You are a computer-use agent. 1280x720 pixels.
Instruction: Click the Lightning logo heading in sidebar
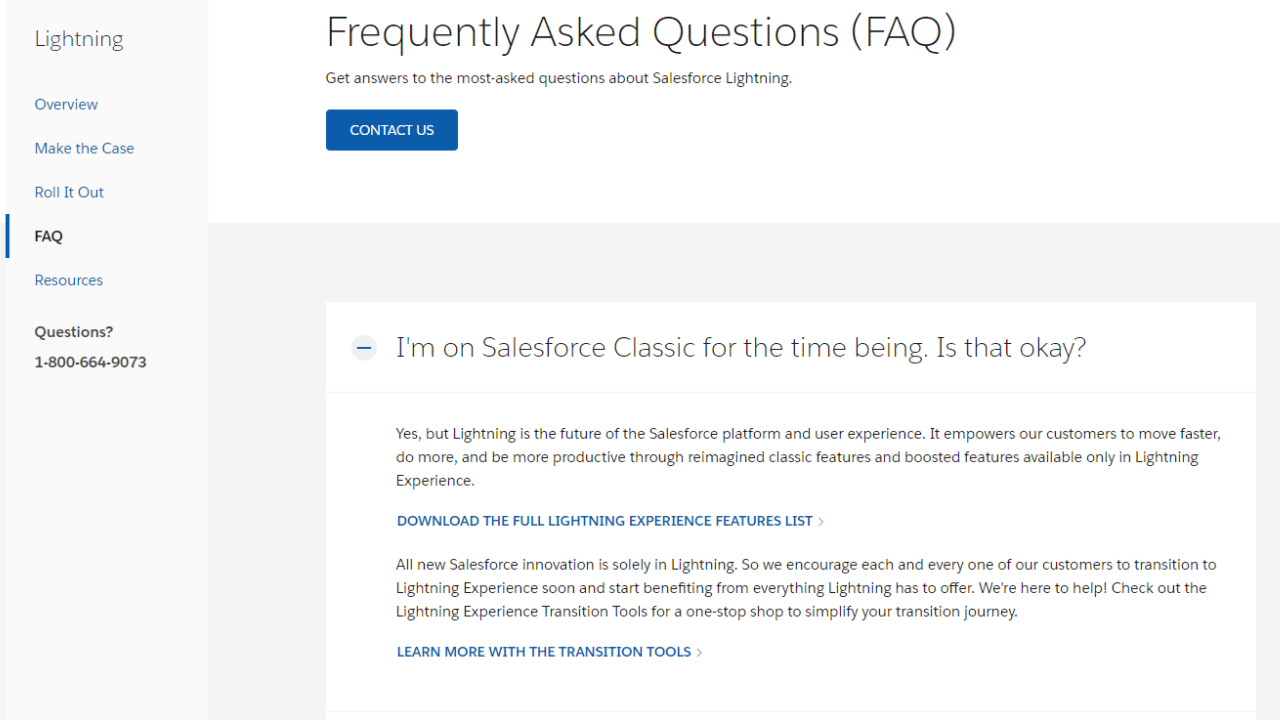(x=79, y=38)
